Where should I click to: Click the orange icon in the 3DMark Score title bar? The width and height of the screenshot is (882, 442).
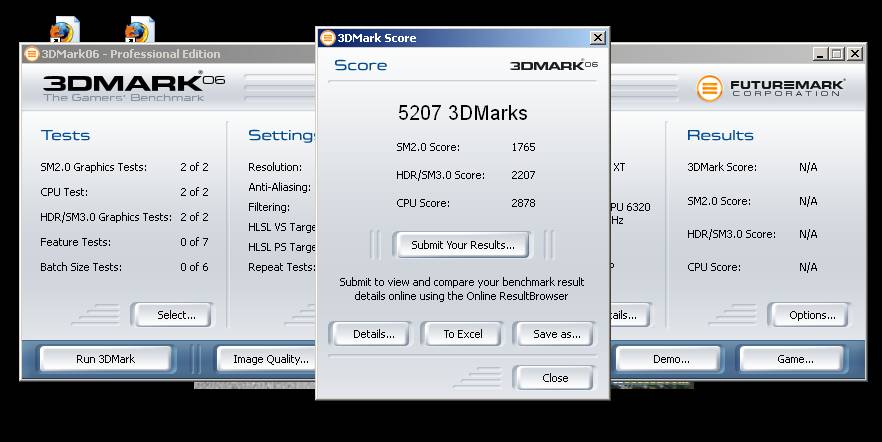327,38
